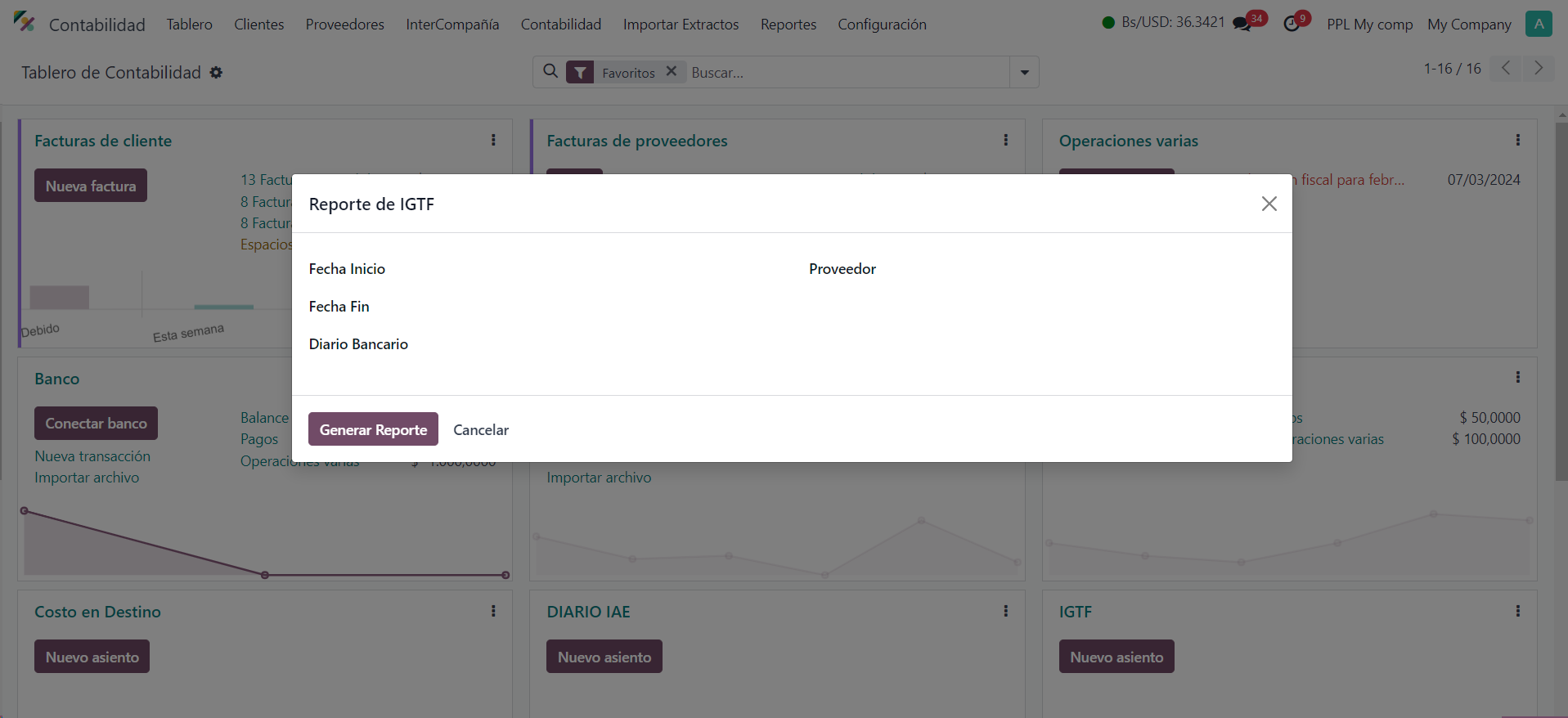
Task: Open the My Company switcher
Action: tap(1469, 25)
